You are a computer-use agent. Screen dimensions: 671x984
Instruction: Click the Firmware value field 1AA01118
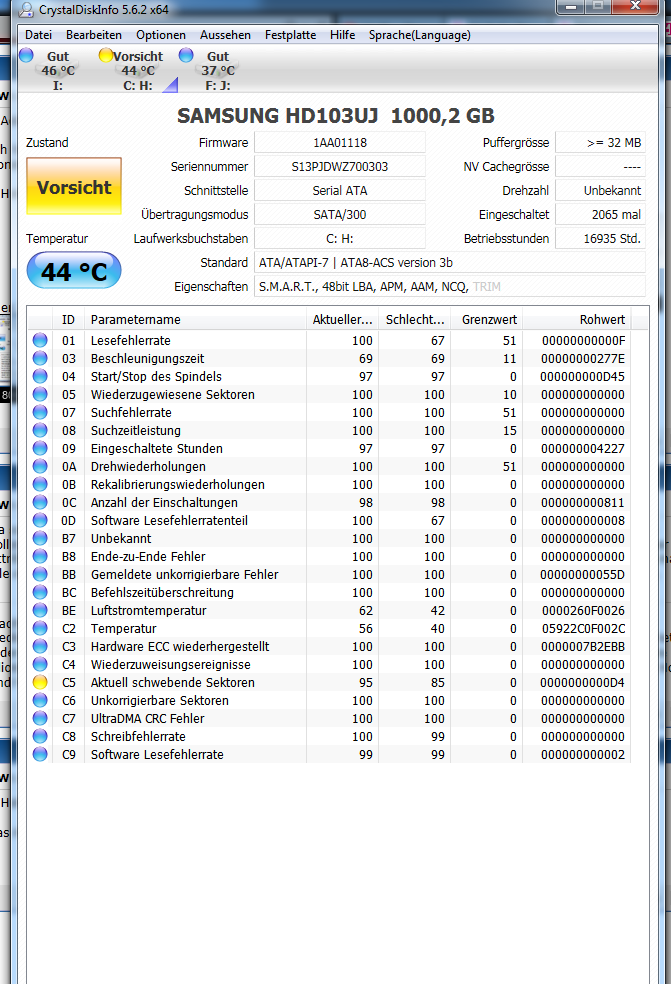click(x=340, y=142)
